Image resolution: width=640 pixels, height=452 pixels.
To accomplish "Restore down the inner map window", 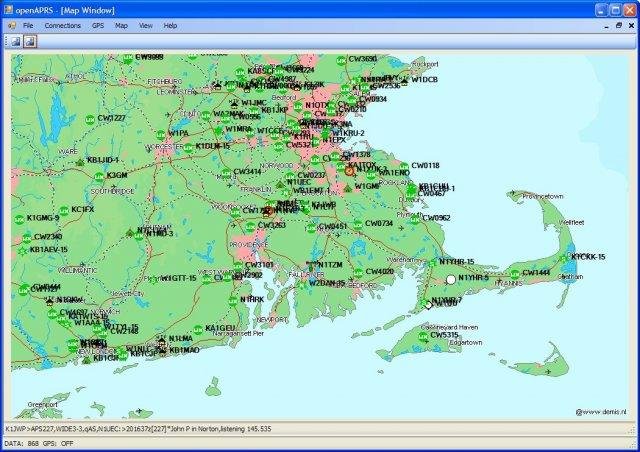I will (619, 25).
